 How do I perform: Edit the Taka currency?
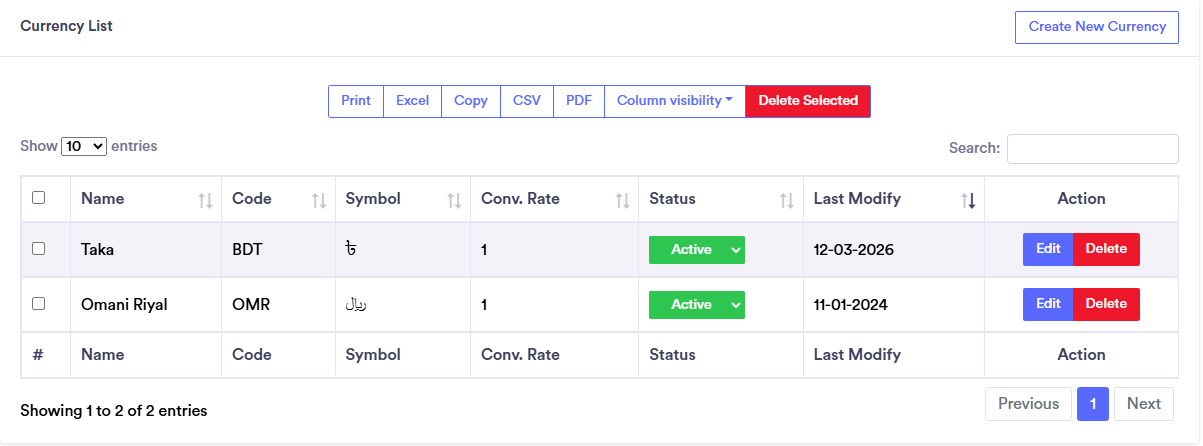[x=1048, y=249]
